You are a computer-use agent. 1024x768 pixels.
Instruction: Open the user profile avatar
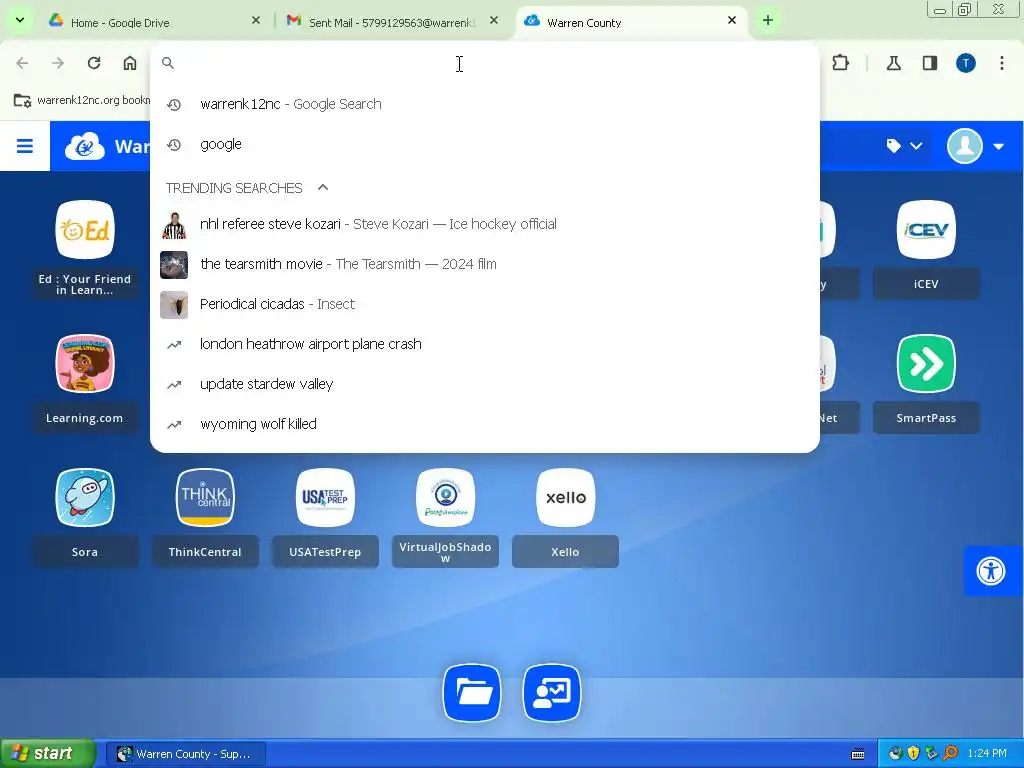pos(965,146)
